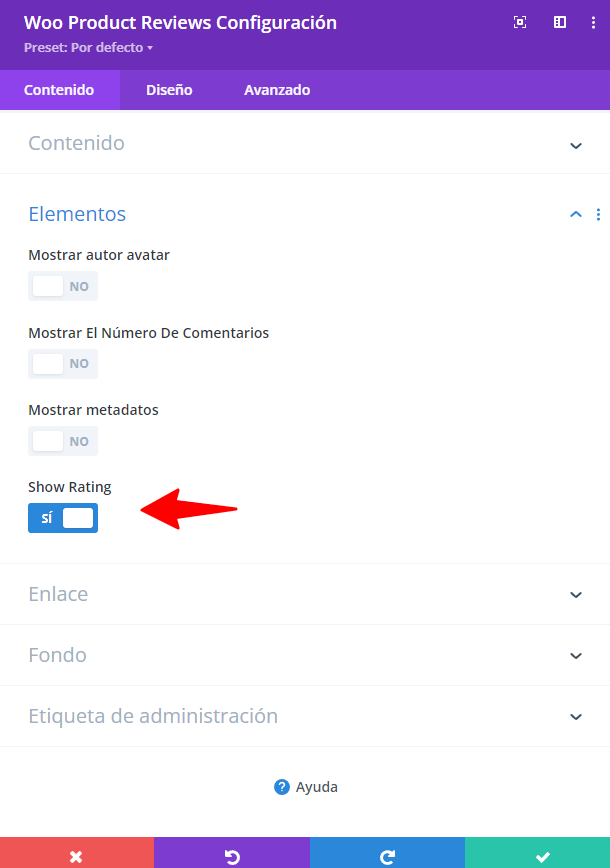This screenshot has width=610, height=868.
Task: Click the Ayuda question mark icon
Action: coord(282,787)
